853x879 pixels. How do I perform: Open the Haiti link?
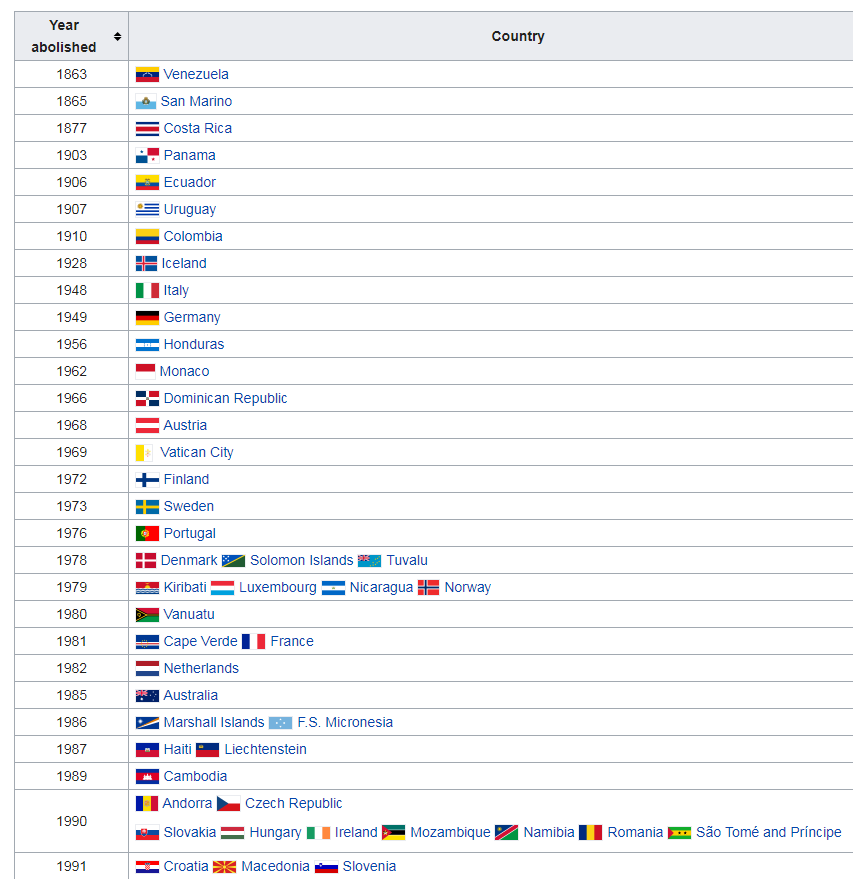[178, 750]
